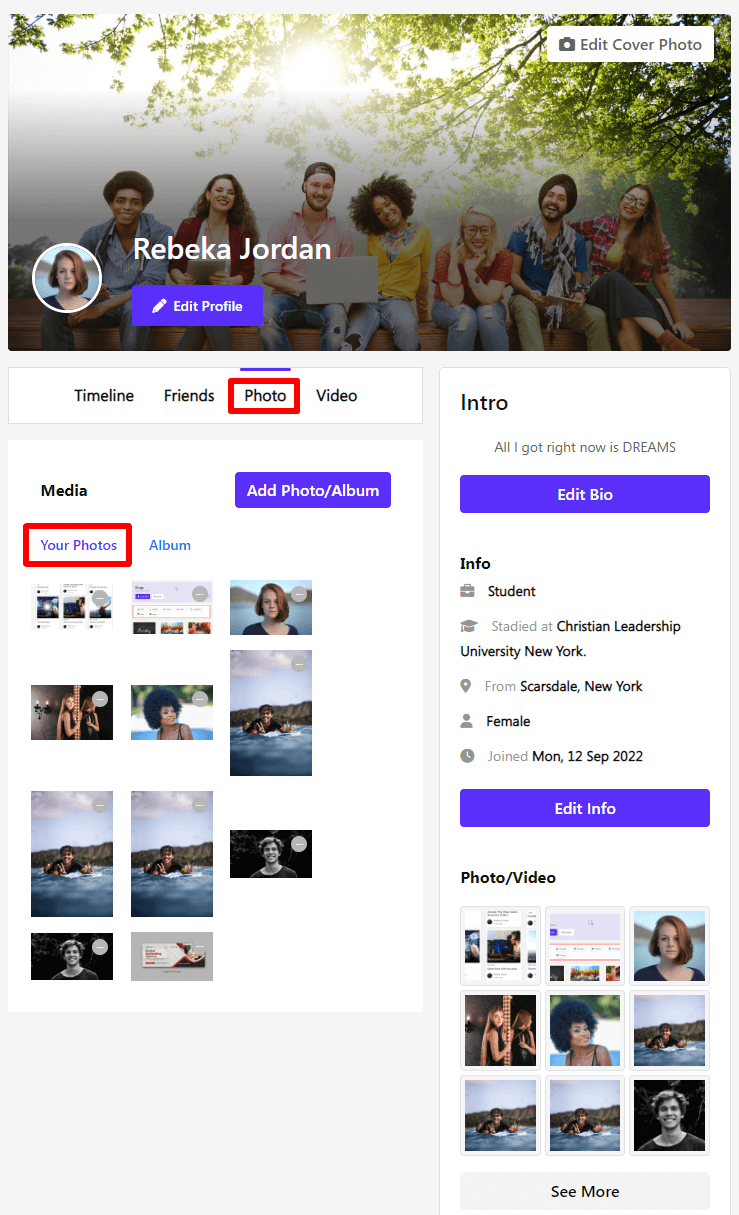Viewport: 739px width, 1215px height.
Task: Open the Album tab in Media
Action: click(x=169, y=545)
